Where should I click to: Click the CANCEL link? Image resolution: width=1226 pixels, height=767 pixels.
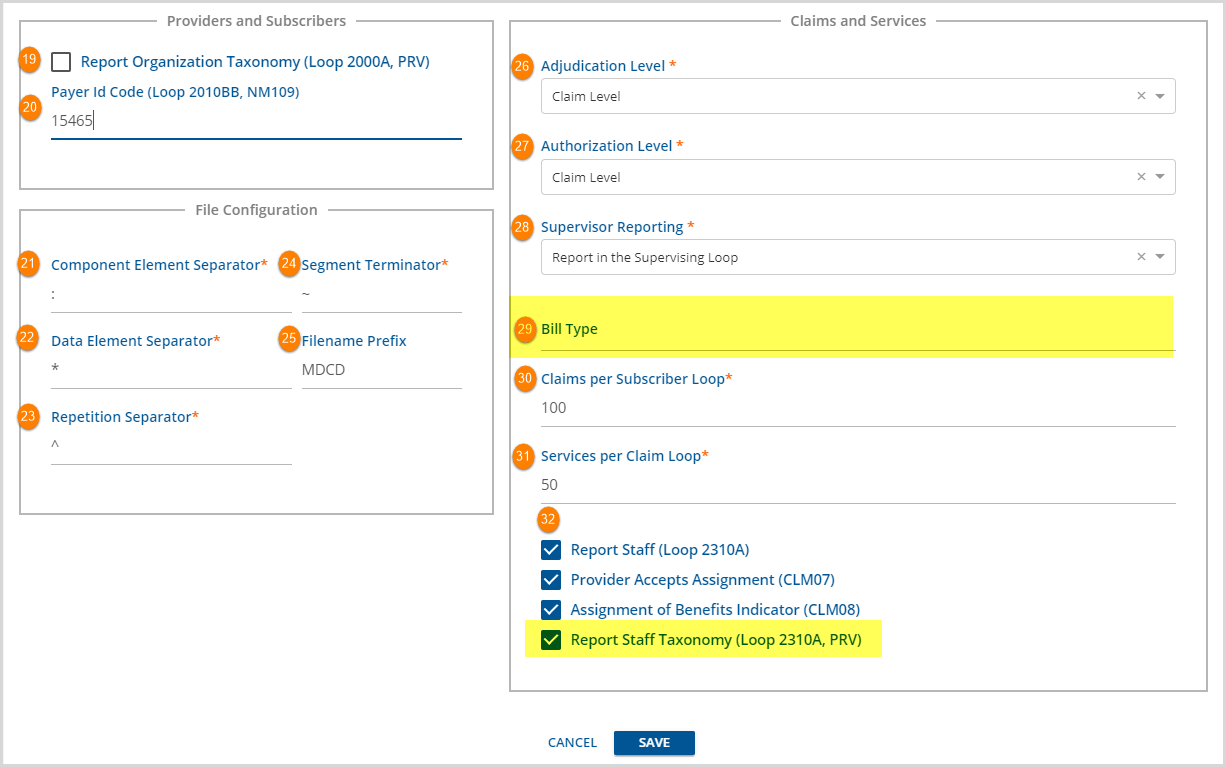click(572, 742)
